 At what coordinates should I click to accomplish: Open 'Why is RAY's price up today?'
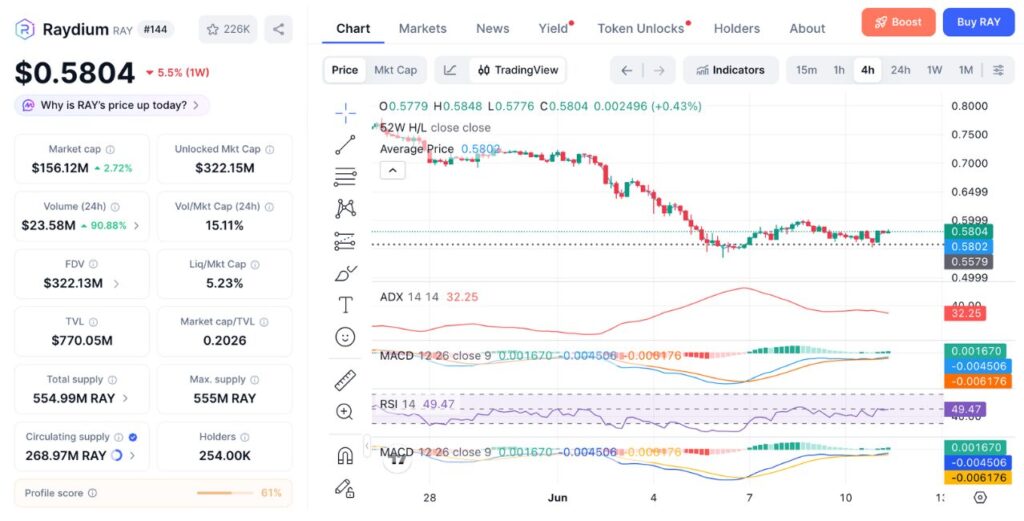point(112,105)
